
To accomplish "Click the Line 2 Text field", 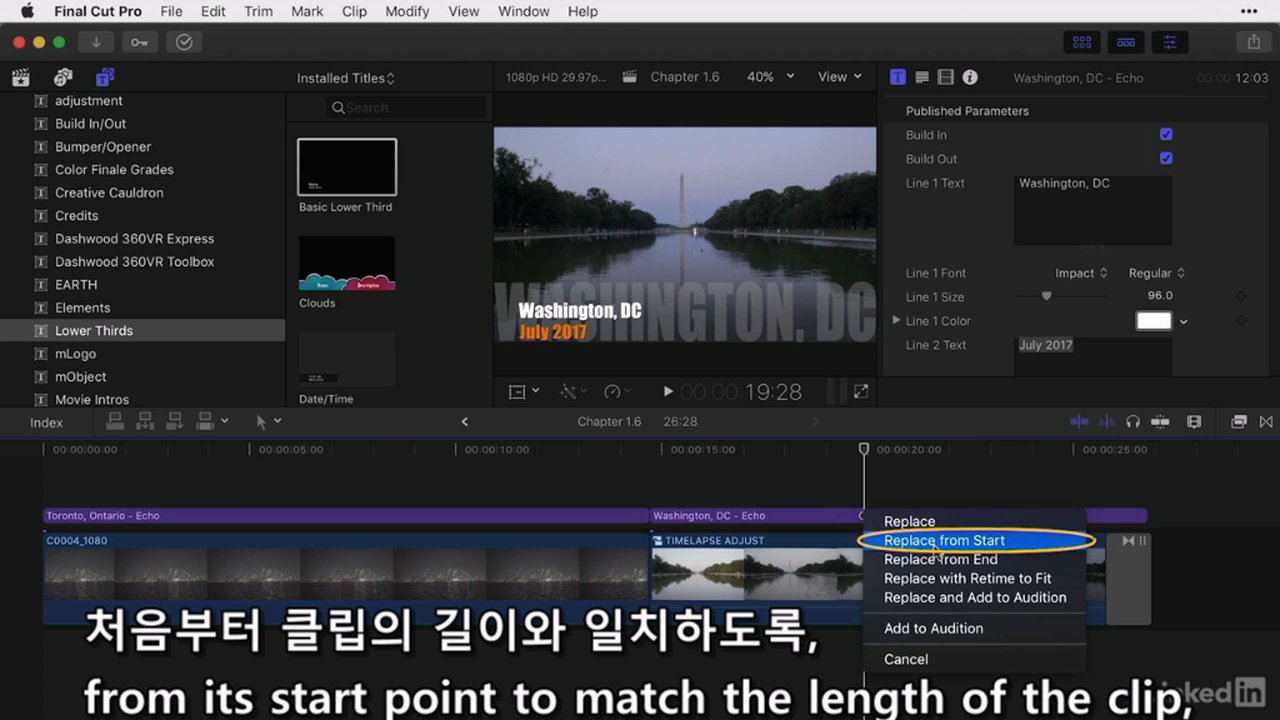I will 1093,356.
